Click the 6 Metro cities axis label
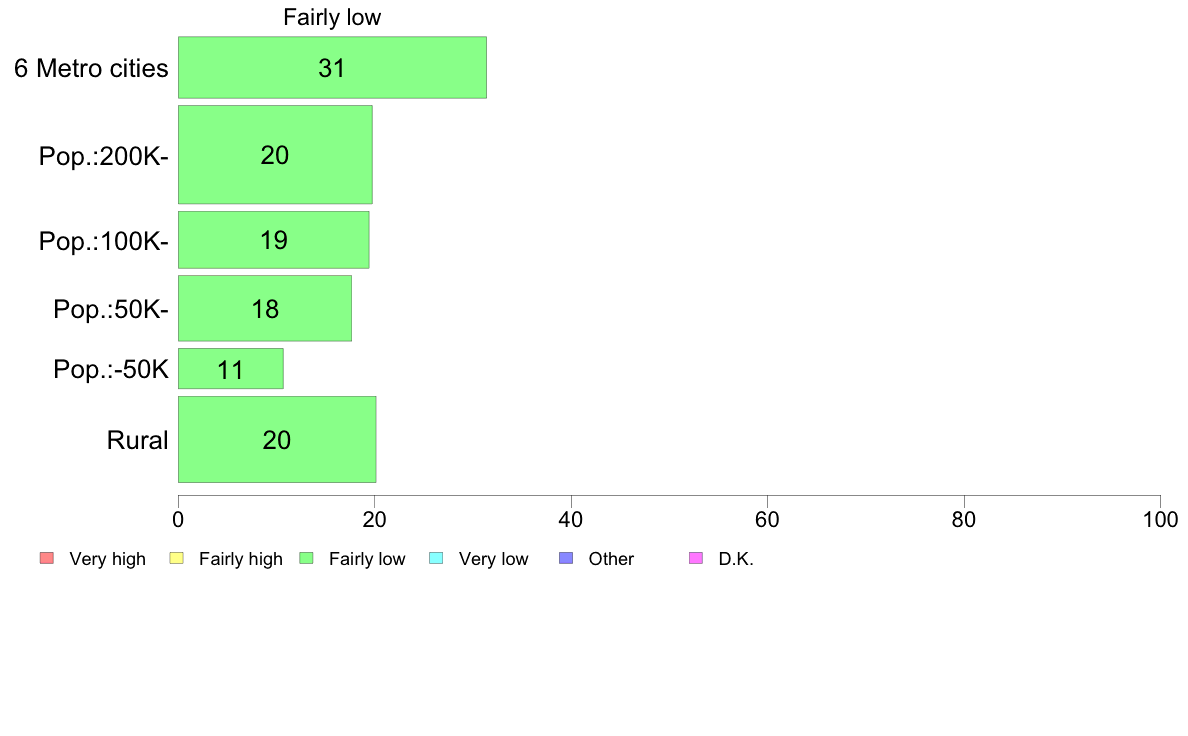 click(91, 68)
